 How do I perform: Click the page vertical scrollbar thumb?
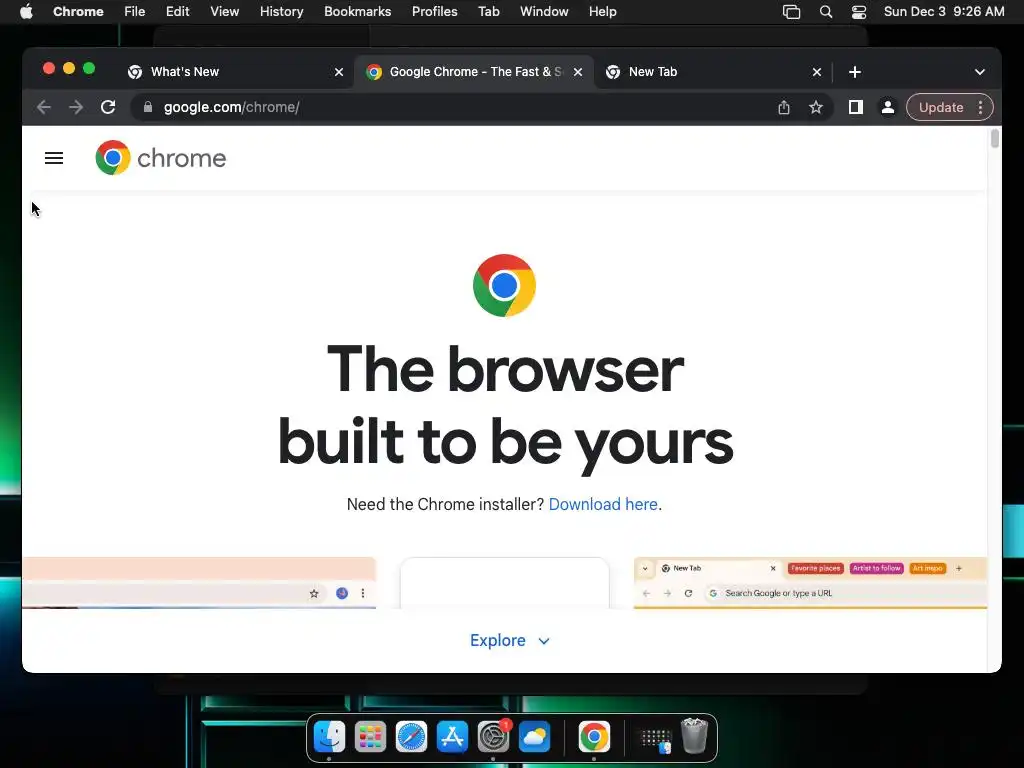[995, 139]
